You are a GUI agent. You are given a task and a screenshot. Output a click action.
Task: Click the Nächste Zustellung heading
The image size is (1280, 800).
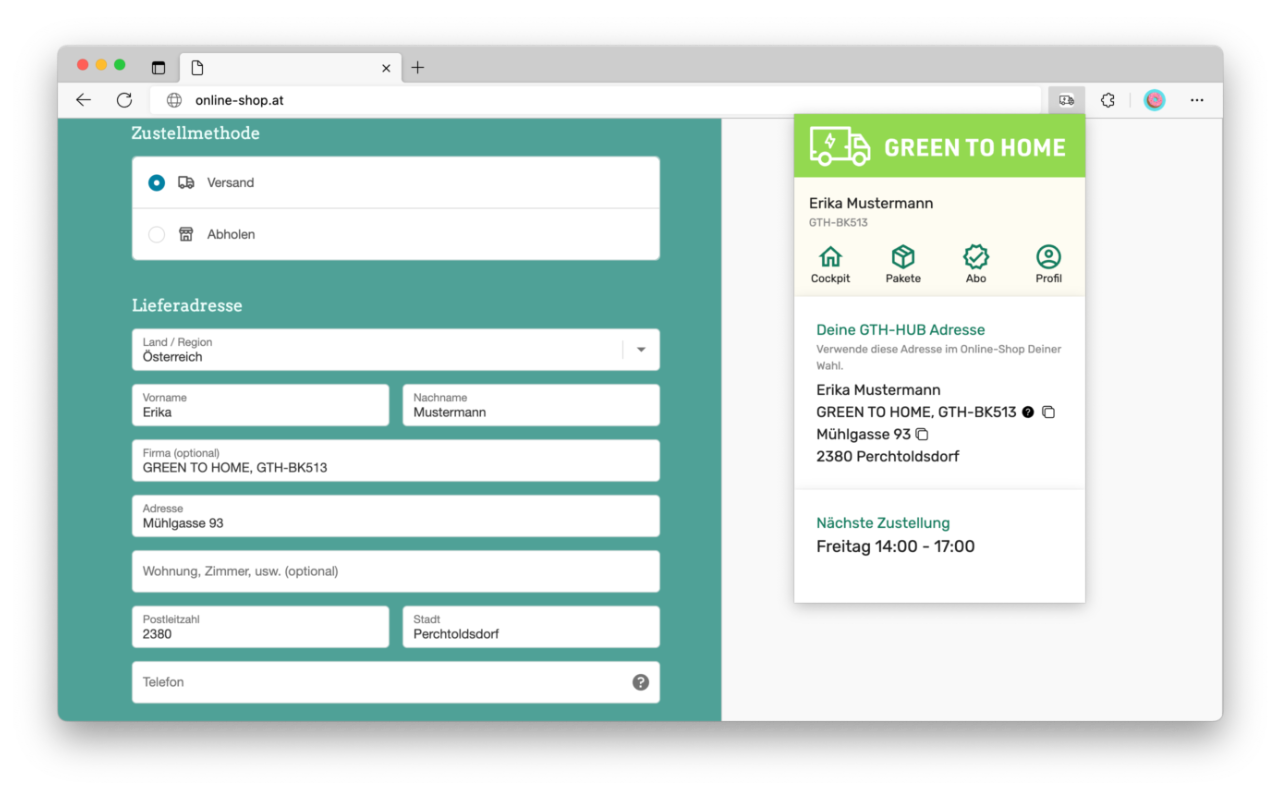point(883,523)
